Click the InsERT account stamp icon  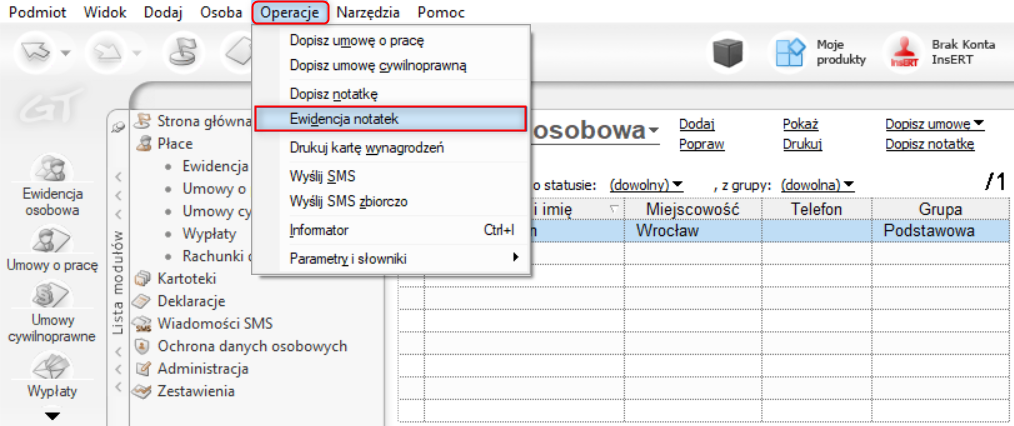[x=904, y=52]
